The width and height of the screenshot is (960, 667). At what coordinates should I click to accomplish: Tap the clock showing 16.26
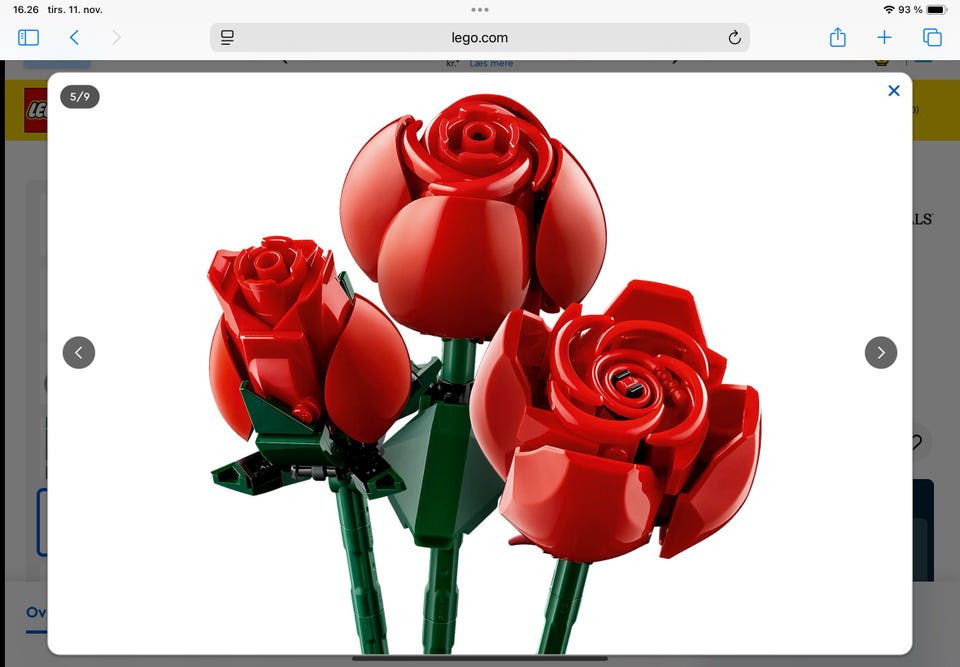26,10
